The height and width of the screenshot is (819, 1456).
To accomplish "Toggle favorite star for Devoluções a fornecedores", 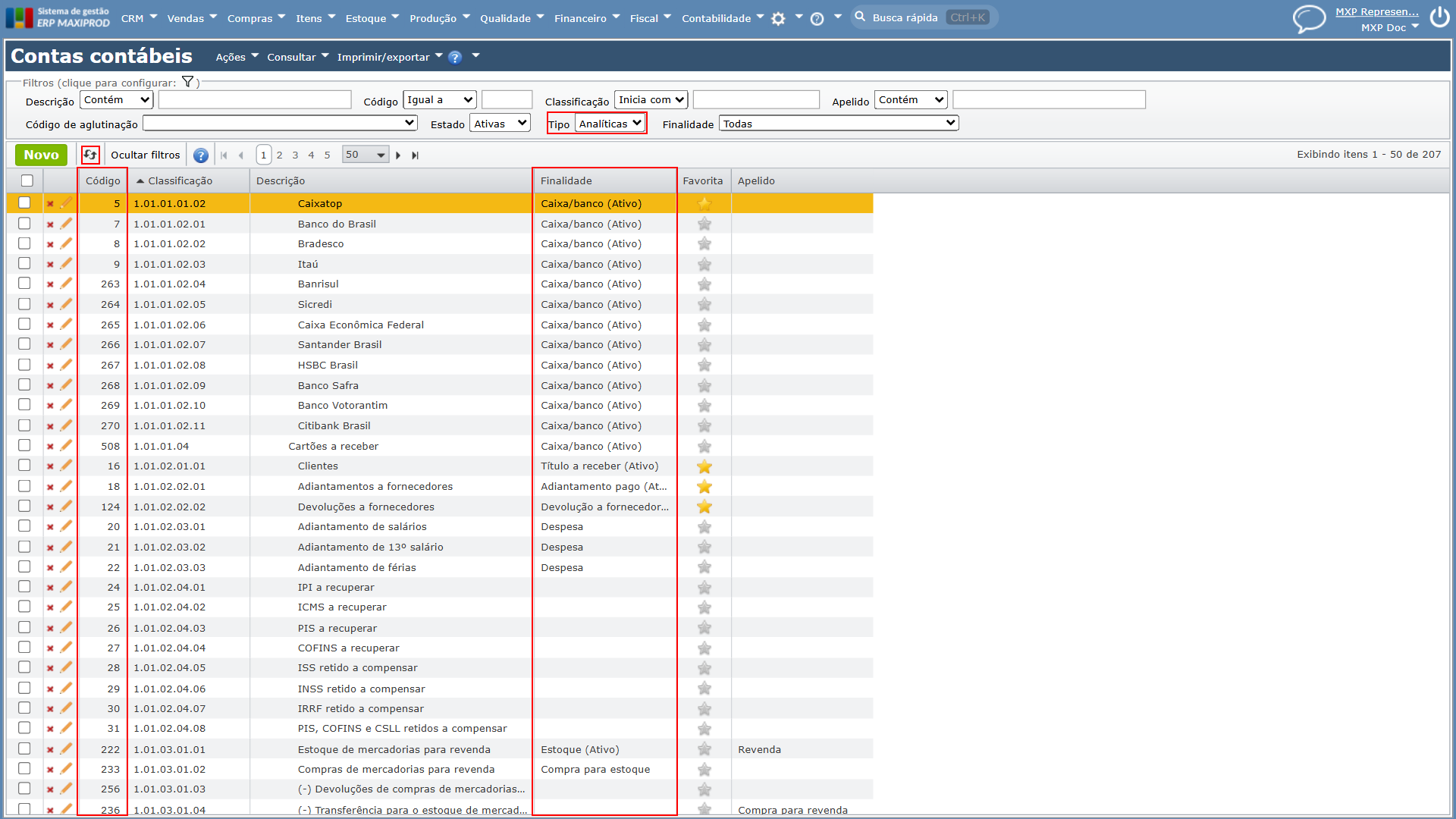I will 704,507.
